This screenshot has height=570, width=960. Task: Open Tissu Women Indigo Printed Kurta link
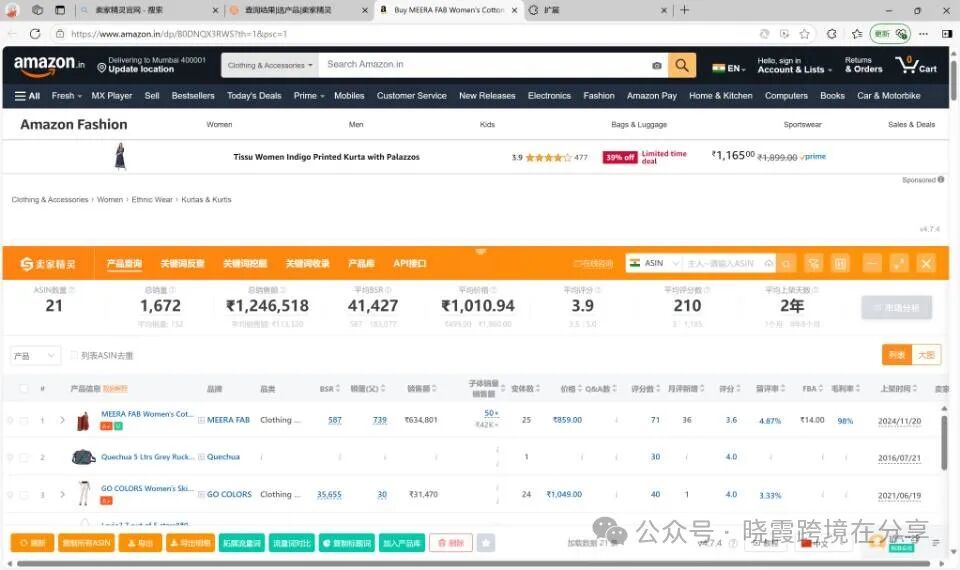pyautogui.click(x=326, y=157)
